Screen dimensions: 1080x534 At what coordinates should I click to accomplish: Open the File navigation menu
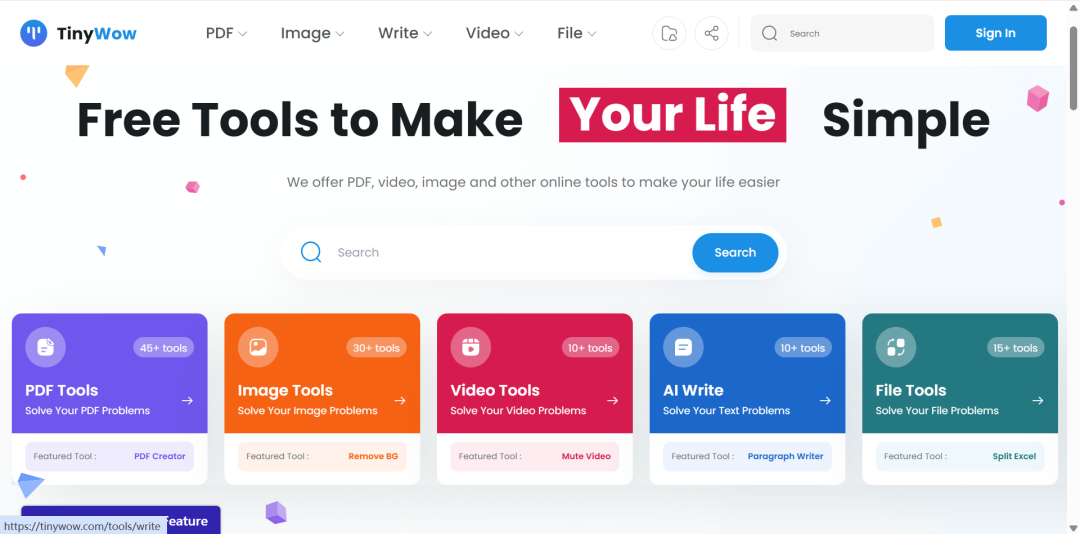point(576,33)
